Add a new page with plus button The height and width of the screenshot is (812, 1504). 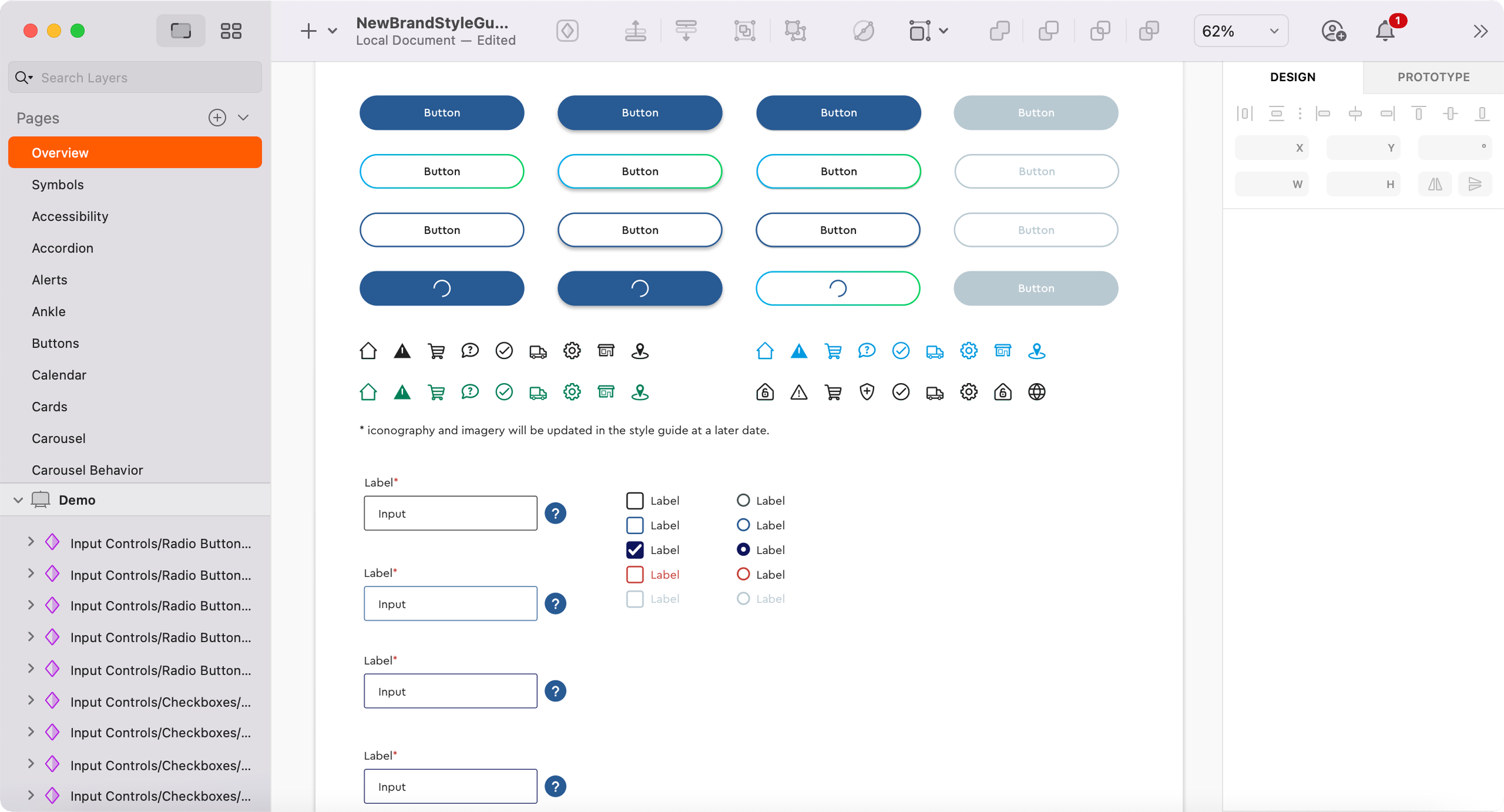pos(217,118)
